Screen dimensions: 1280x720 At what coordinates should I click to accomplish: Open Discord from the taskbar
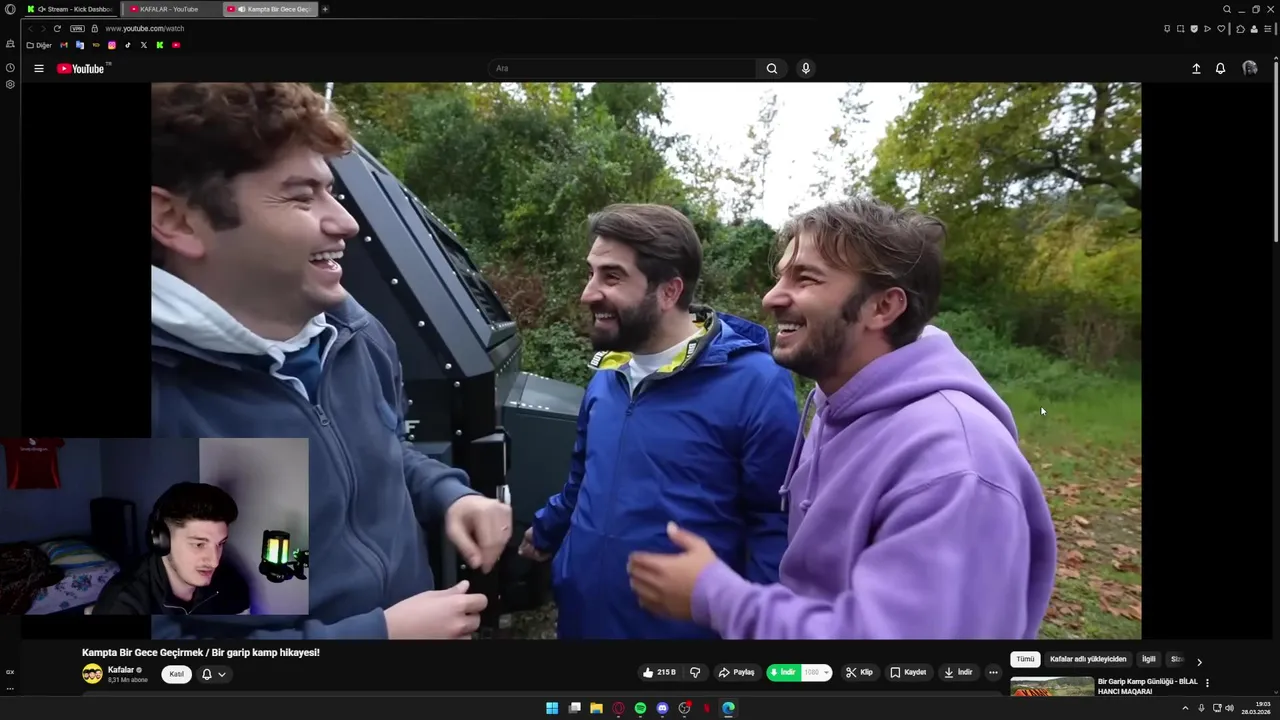pyautogui.click(x=662, y=708)
